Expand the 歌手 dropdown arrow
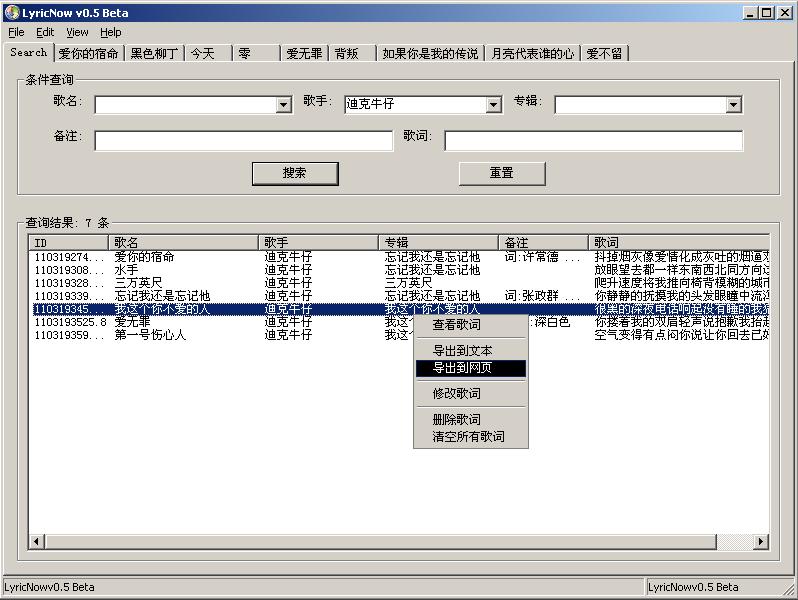Screen dimensions: 798x600 [x=493, y=105]
